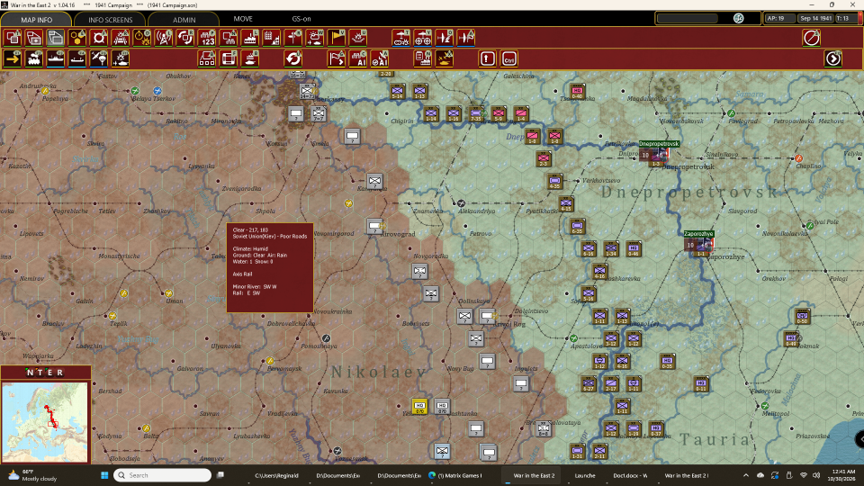This screenshot has width=864, height=486.
Task: Switch to the INFO SCREENS tab
Action: [110, 19]
